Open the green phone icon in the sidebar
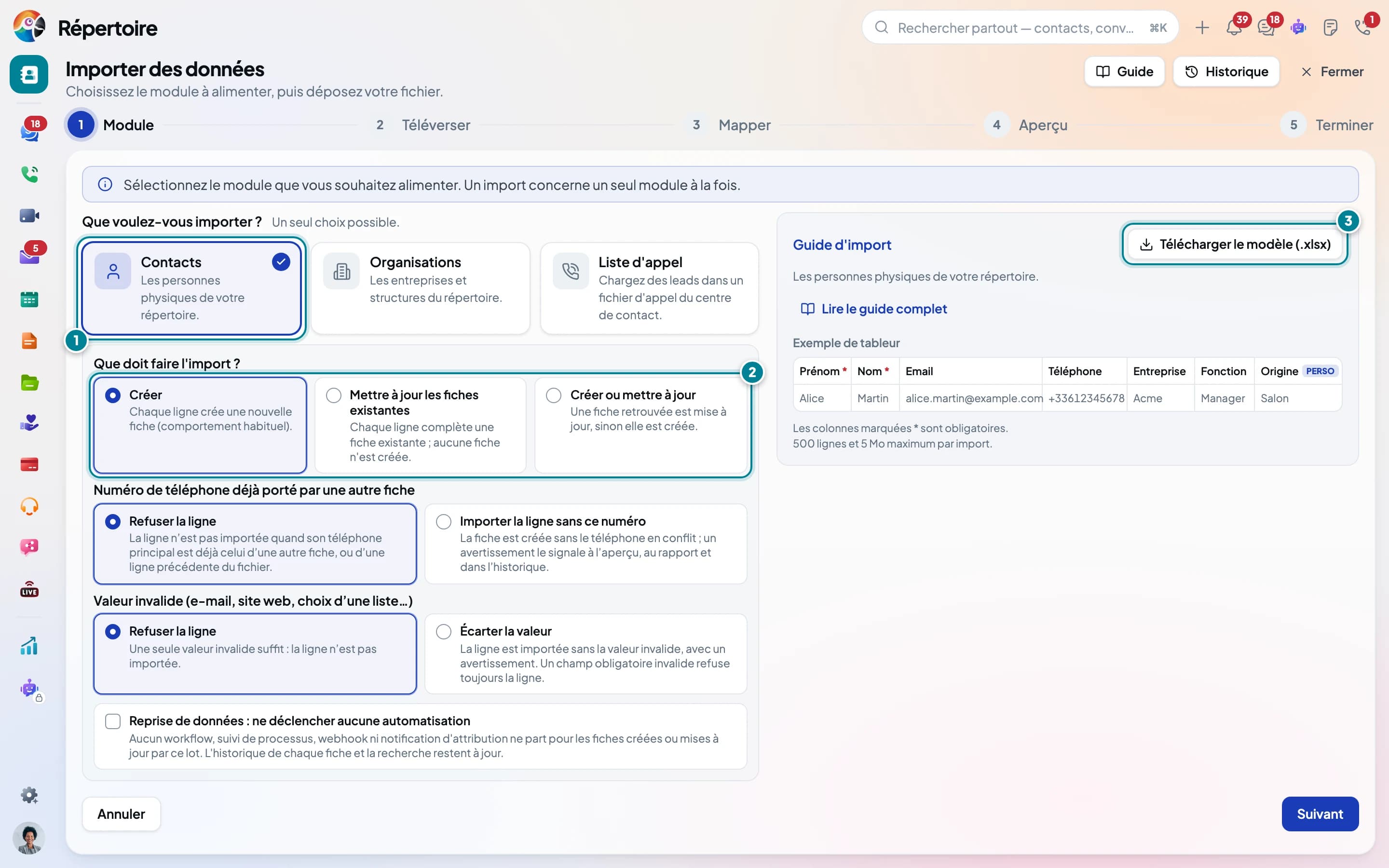1389x868 pixels. (29, 174)
